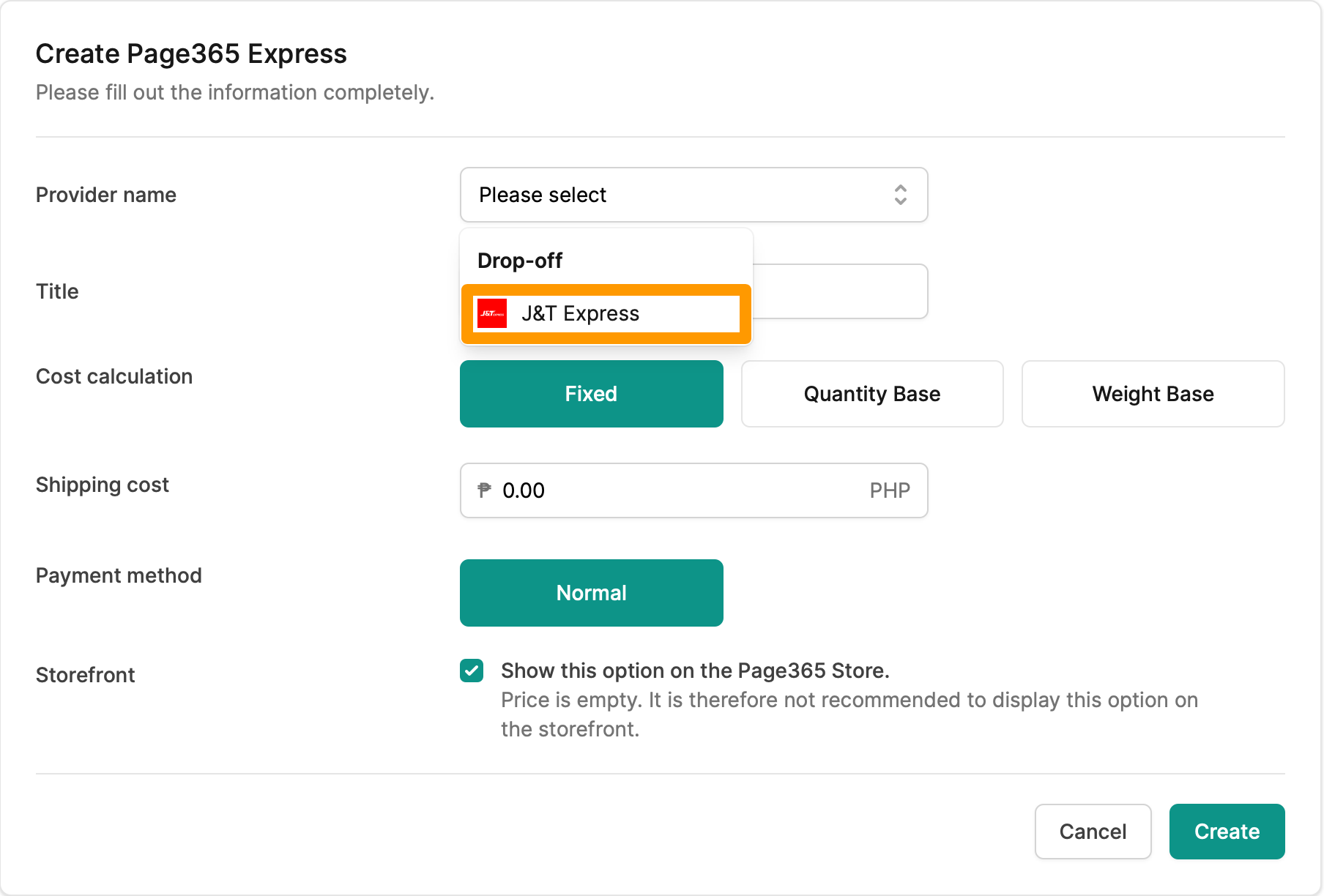
Task: Click the 'Show this option' checkbox label
Action: click(695, 671)
